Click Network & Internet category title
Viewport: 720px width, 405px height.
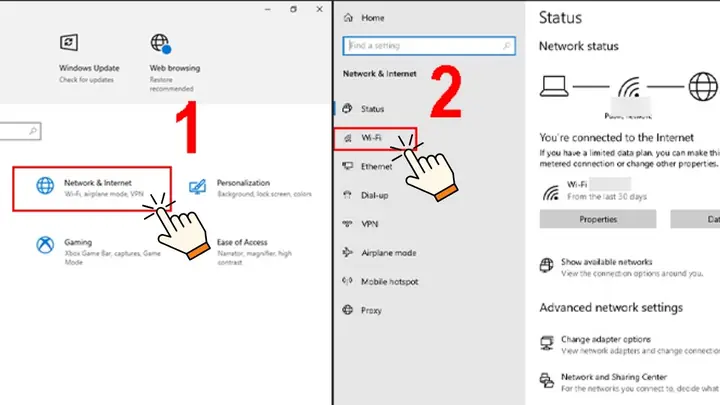98,183
